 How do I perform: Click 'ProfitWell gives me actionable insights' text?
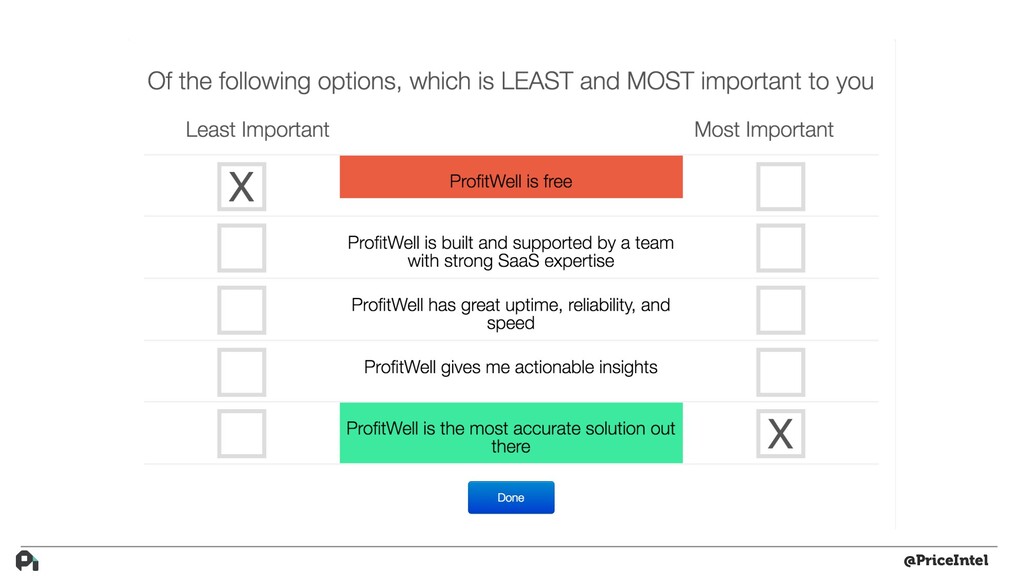[x=511, y=368]
